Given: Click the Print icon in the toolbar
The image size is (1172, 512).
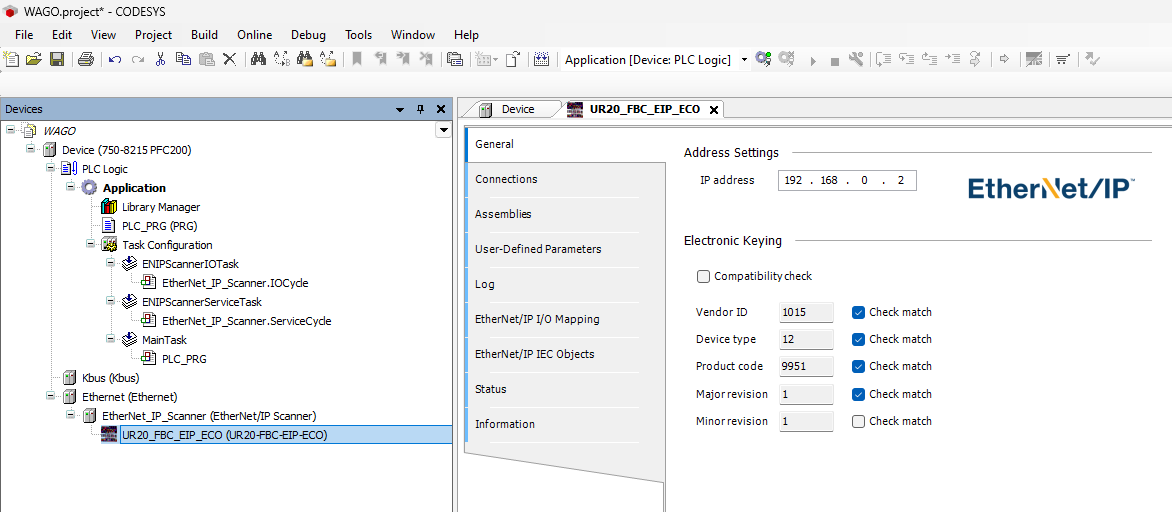Looking at the screenshot, I should [x=86, y=59].
